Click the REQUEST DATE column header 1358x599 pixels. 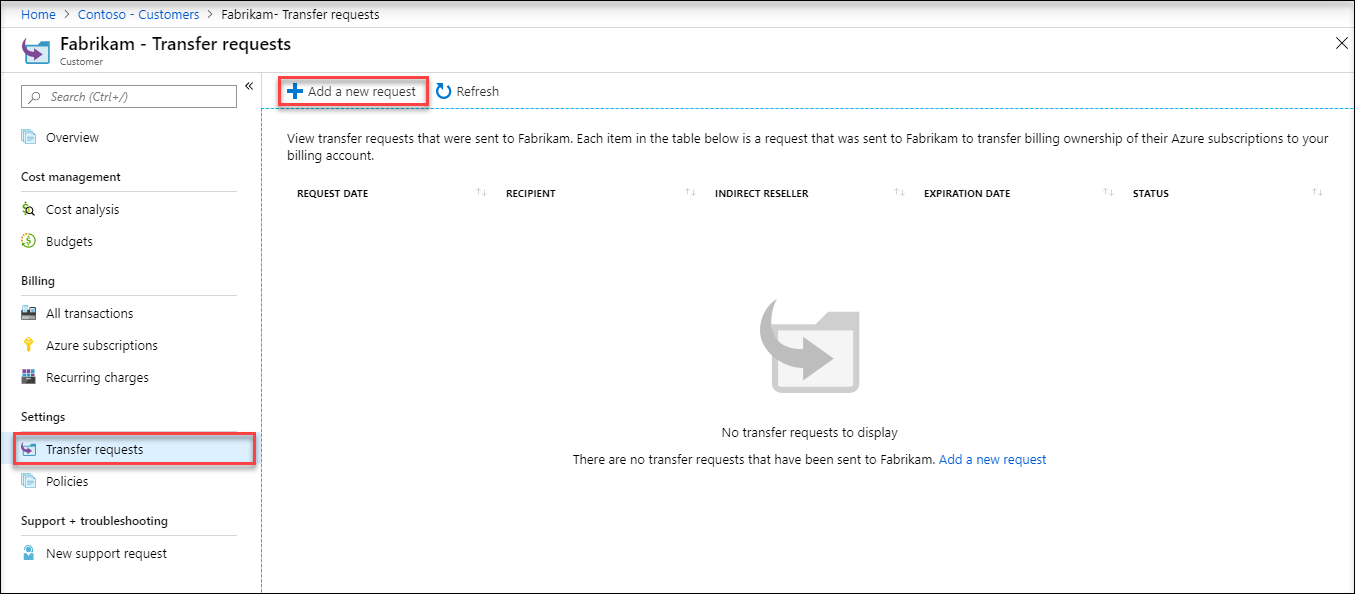click(333, 193)
